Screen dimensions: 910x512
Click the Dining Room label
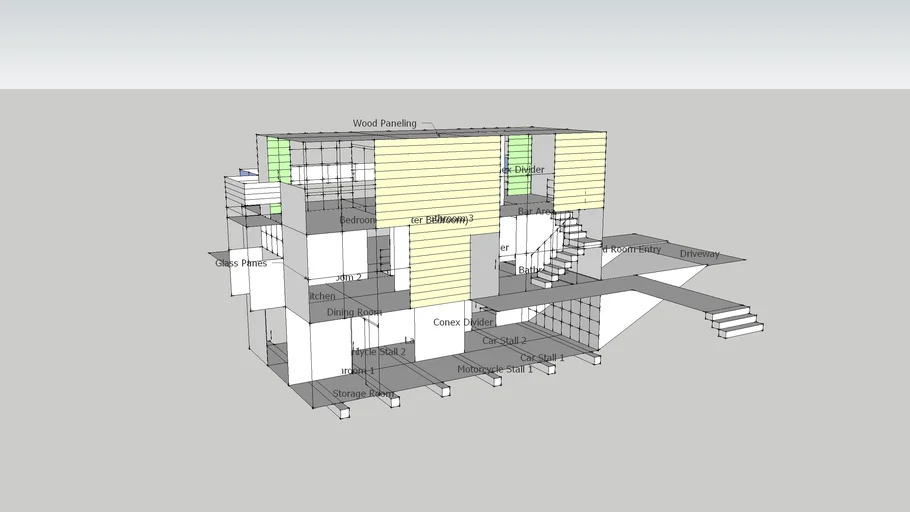click(x=354, y=312)
